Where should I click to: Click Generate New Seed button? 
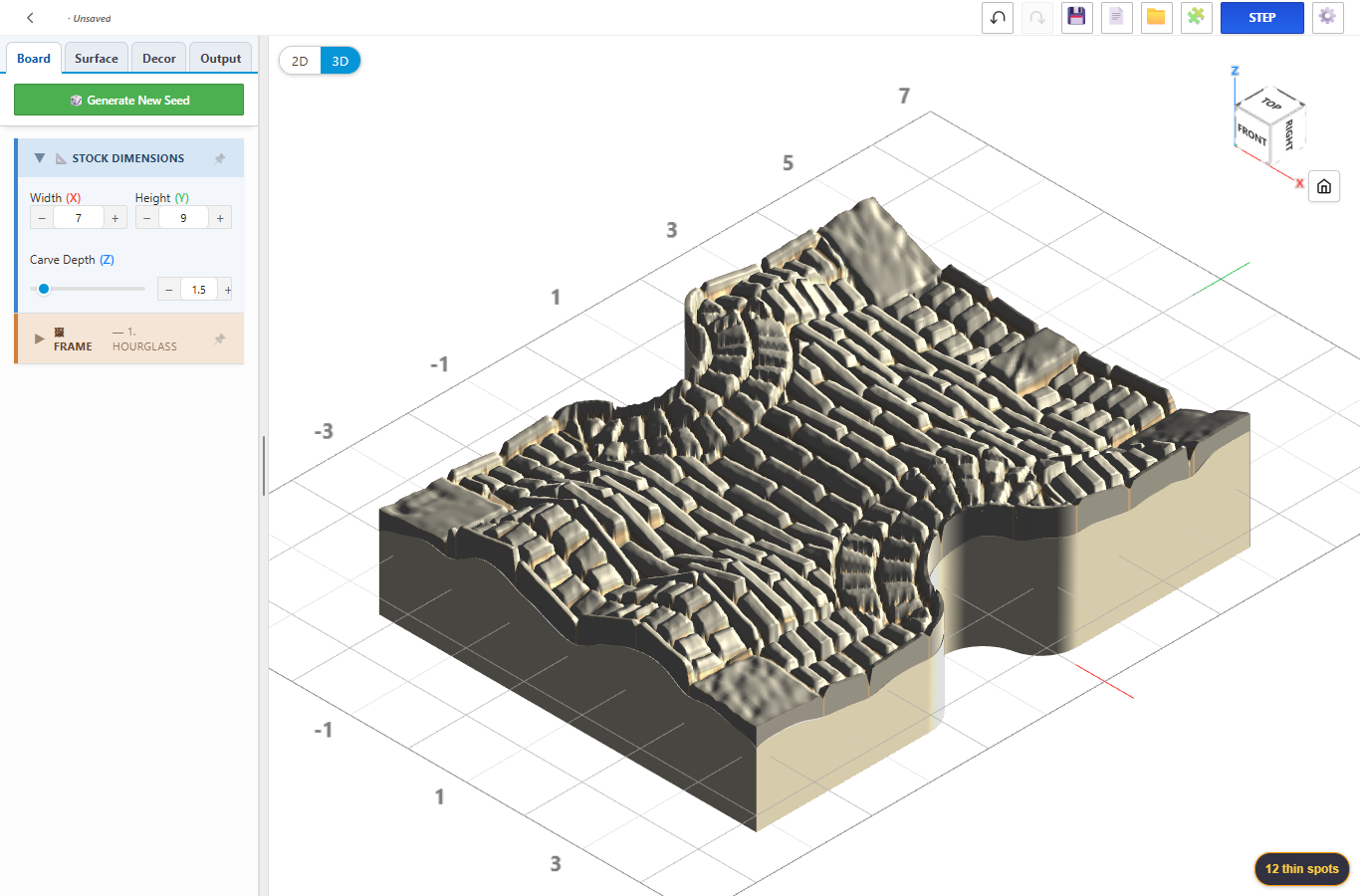128,100
